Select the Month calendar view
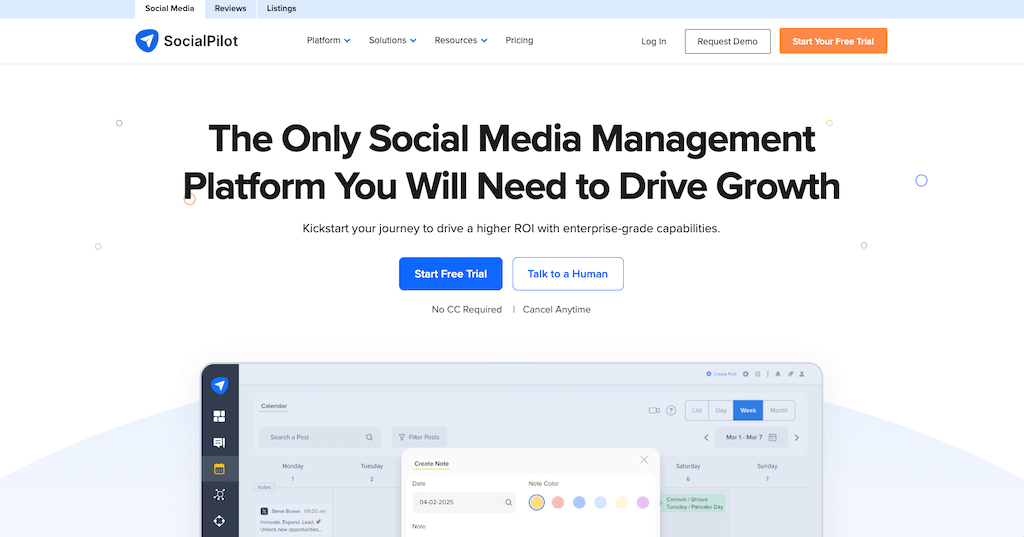 click(x=778, y=410)
